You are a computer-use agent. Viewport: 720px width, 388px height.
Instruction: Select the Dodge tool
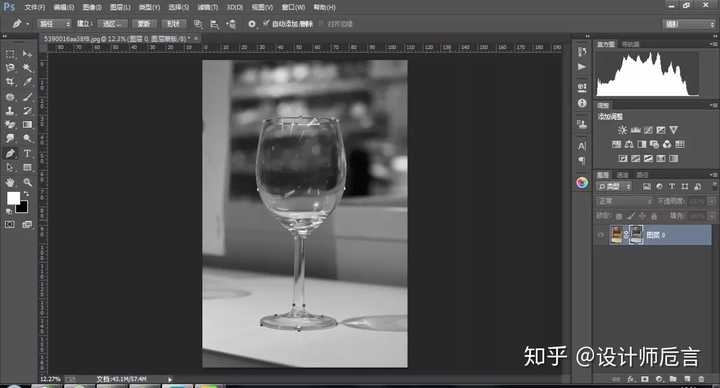[27, 139]
